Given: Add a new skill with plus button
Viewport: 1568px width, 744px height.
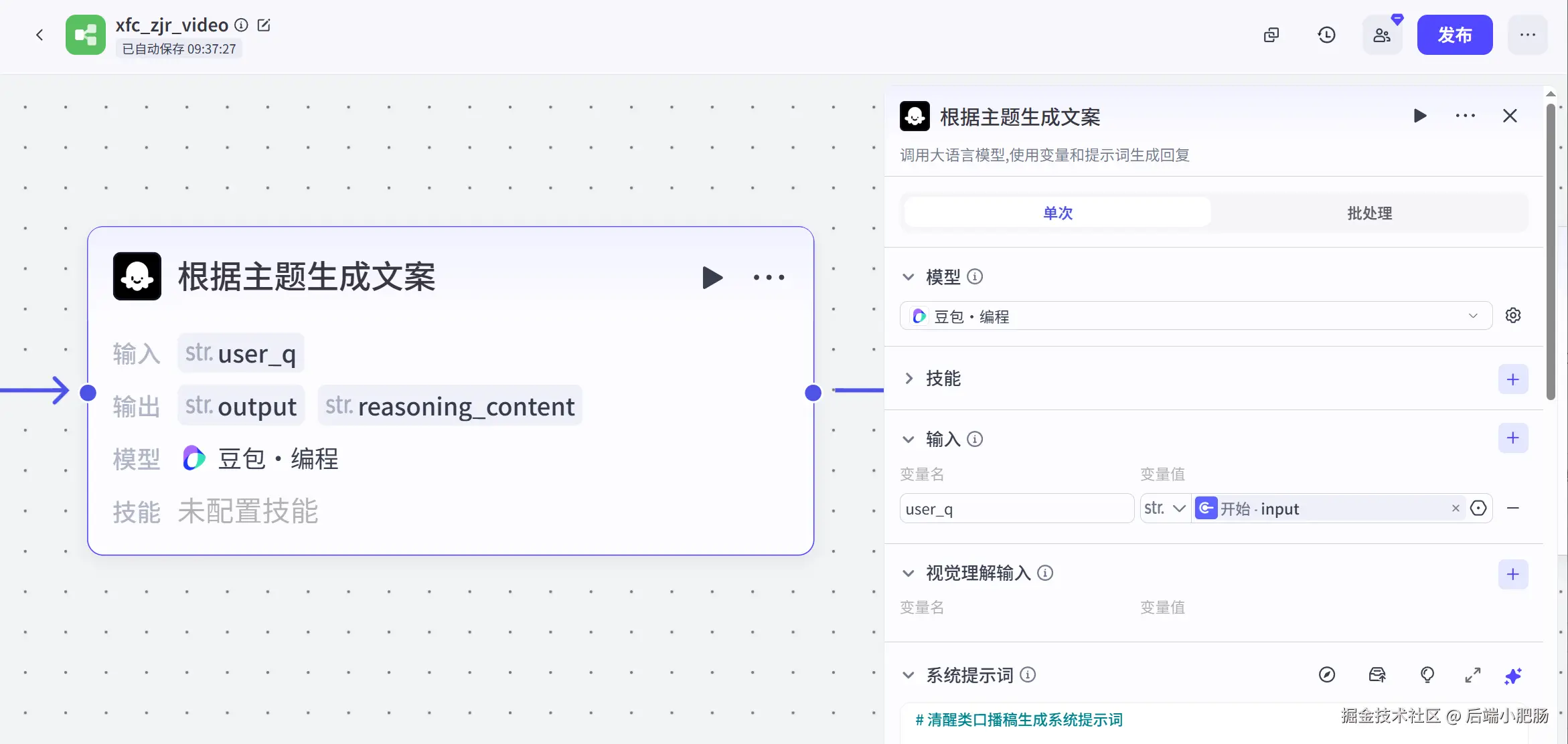Looking at the screenshot, I should [1512, 380].
